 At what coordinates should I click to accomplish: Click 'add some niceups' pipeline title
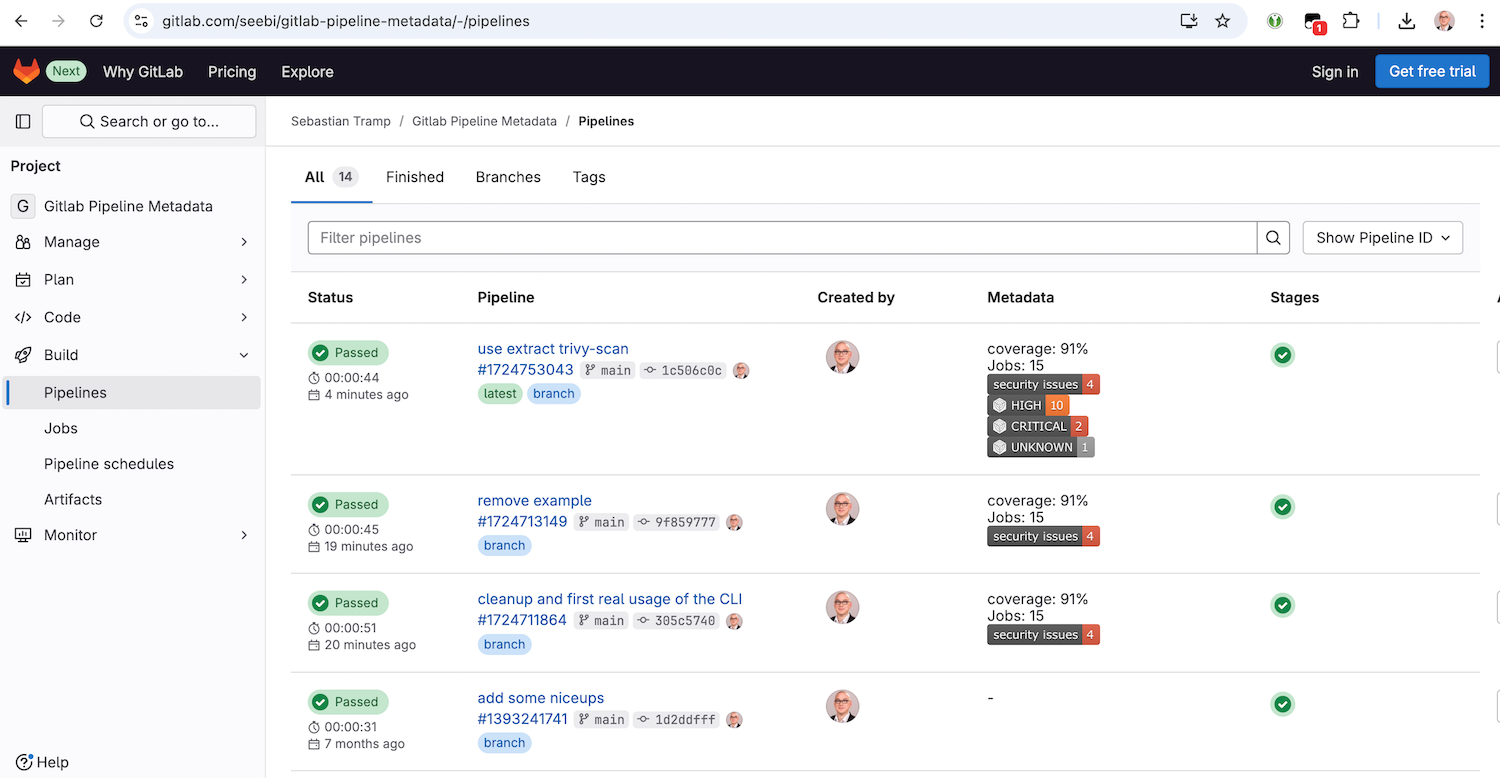click(541, 698)
